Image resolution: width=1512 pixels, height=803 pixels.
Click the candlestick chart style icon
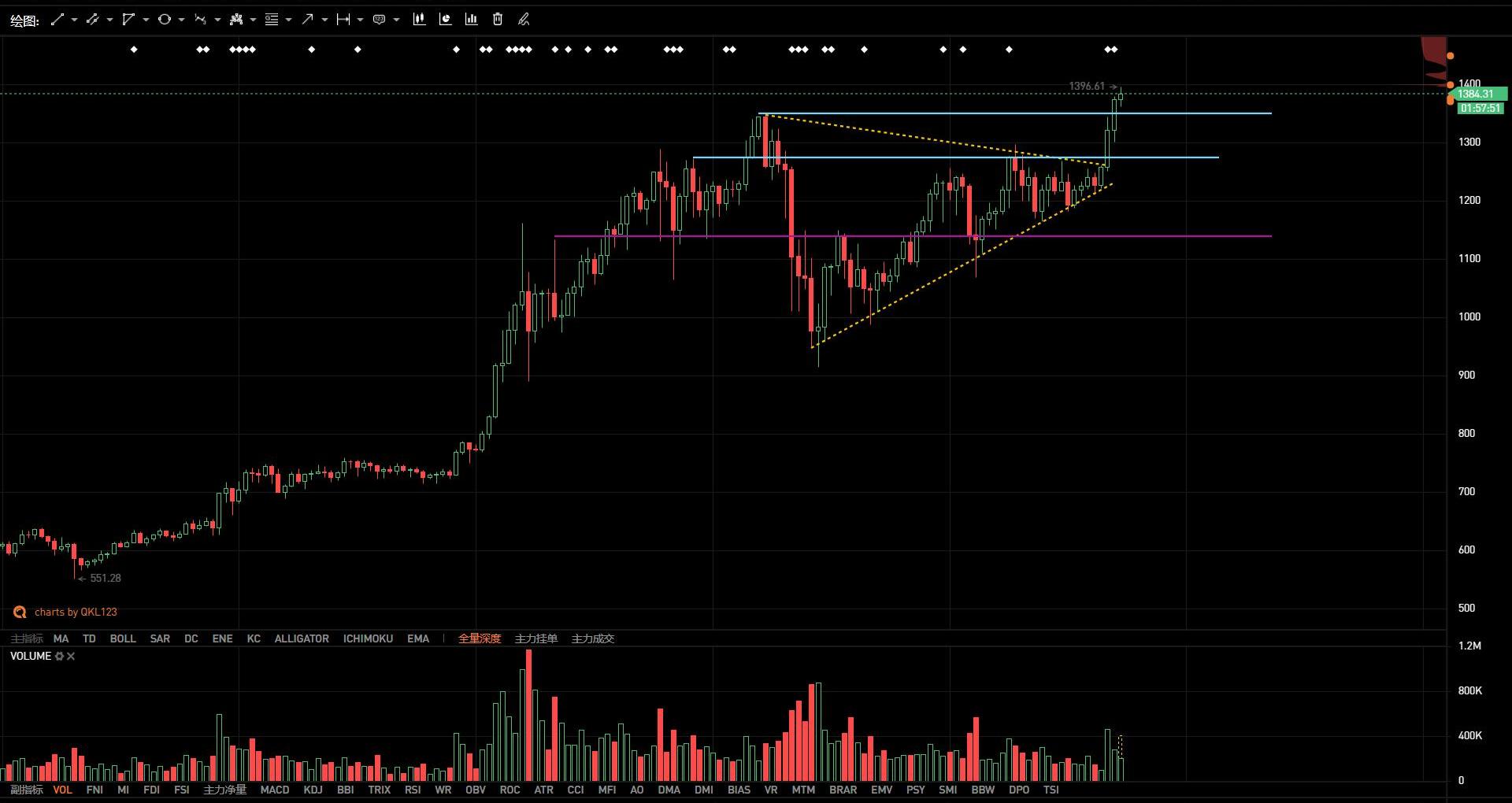pyautogui.click(x=419, y=20)
